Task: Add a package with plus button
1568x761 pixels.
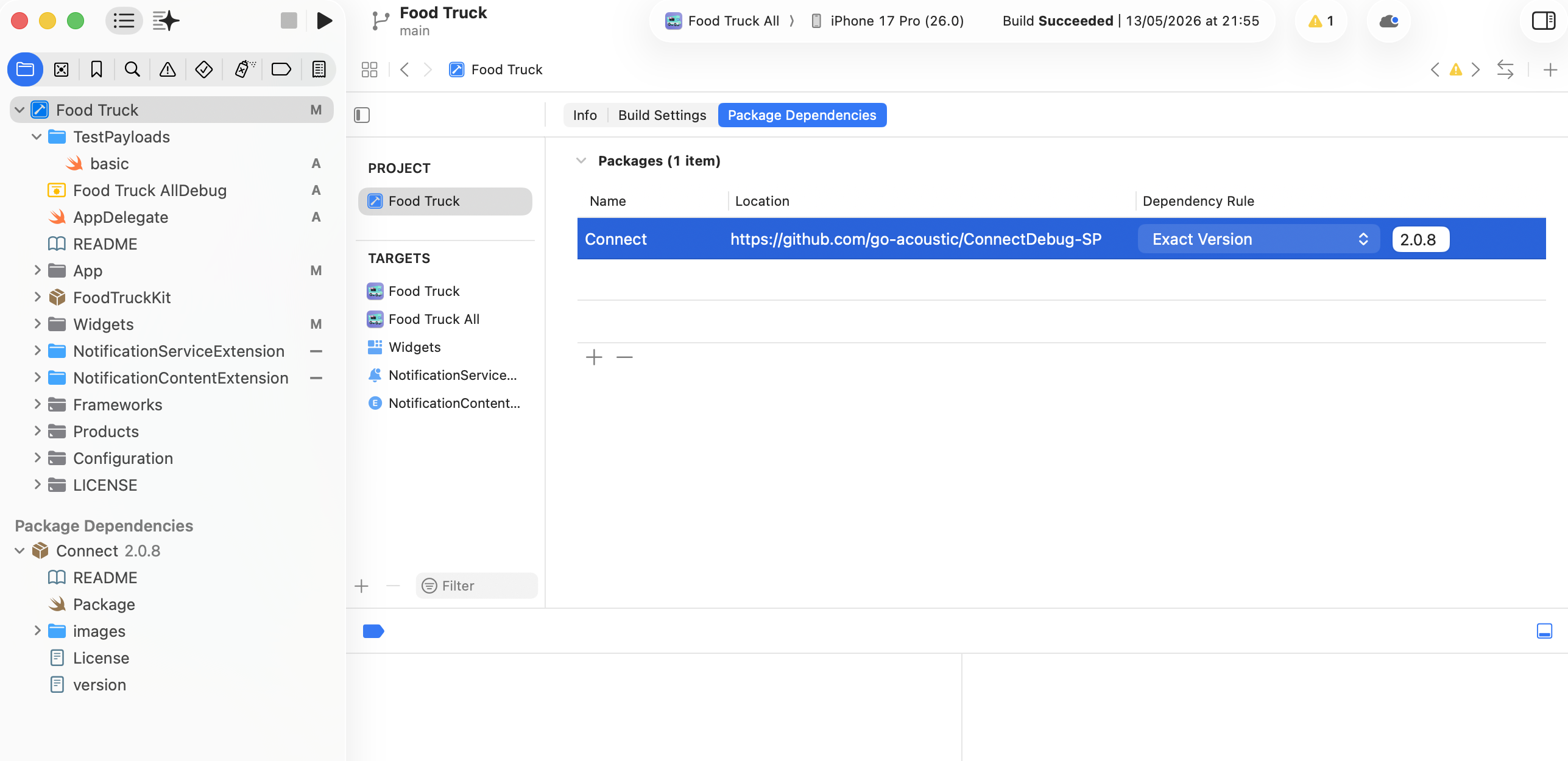Action: [x=594, y=357]
